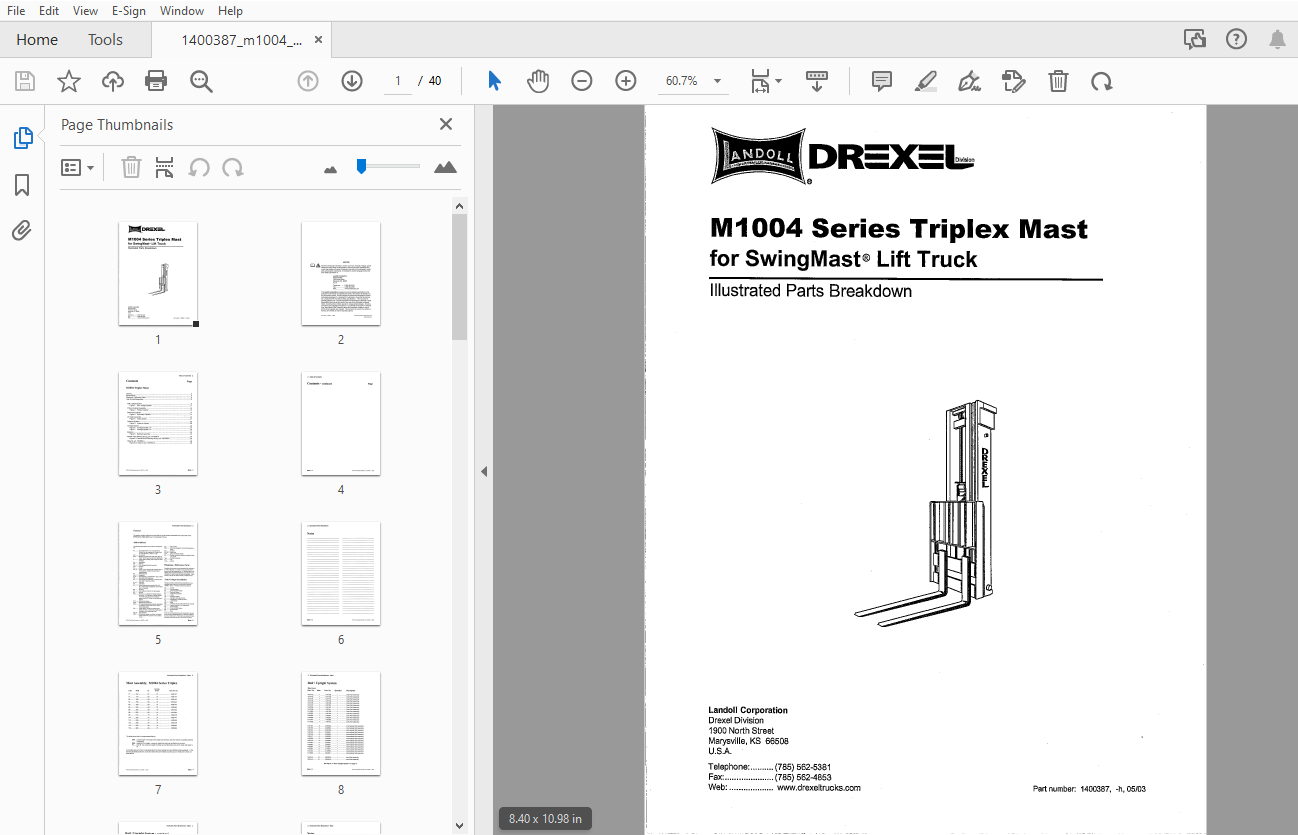
Task: Rotate pages counterclockwise in thumbnails panel
Action: pos(199,167)
